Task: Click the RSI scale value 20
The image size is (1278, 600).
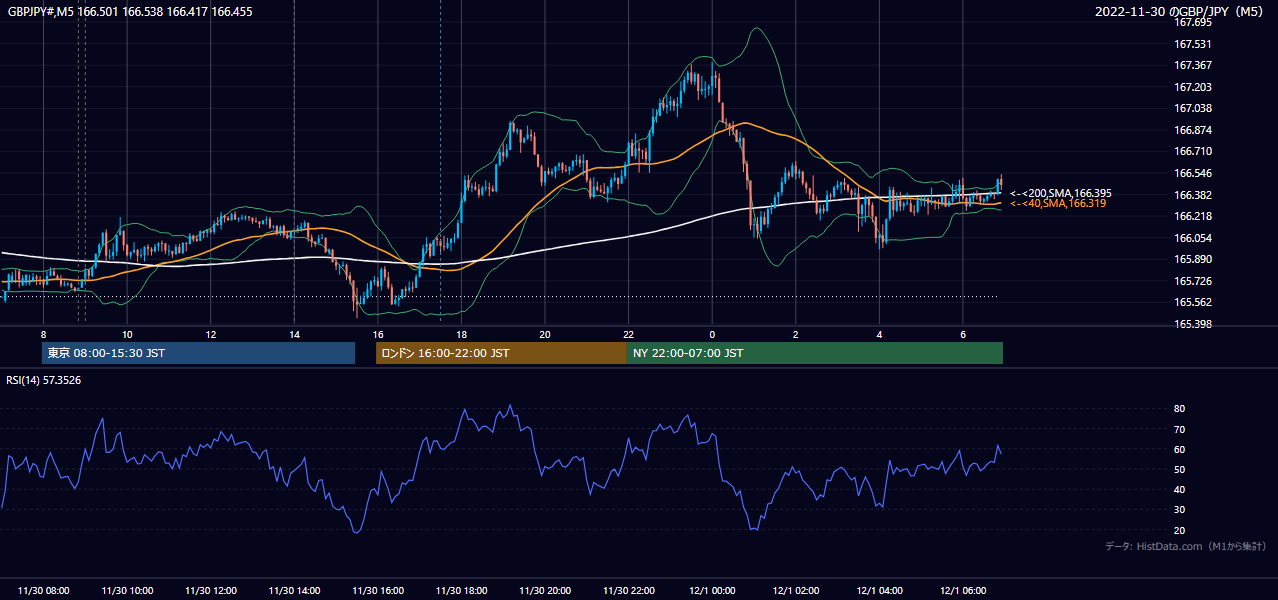Action: tap(1179, 530)
